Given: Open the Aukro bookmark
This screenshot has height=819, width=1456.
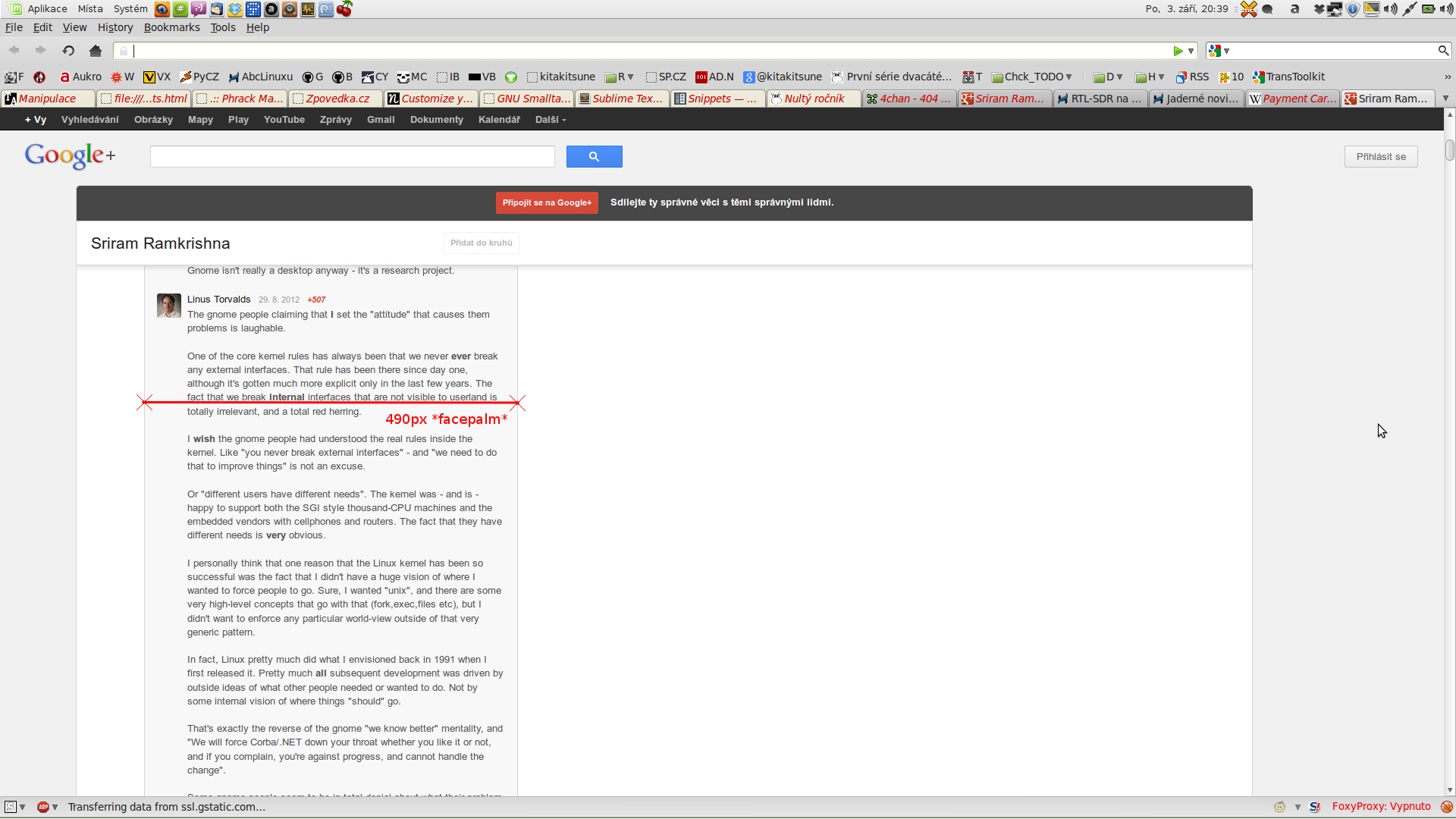Looking at the screenshot, I should [80, 77].
